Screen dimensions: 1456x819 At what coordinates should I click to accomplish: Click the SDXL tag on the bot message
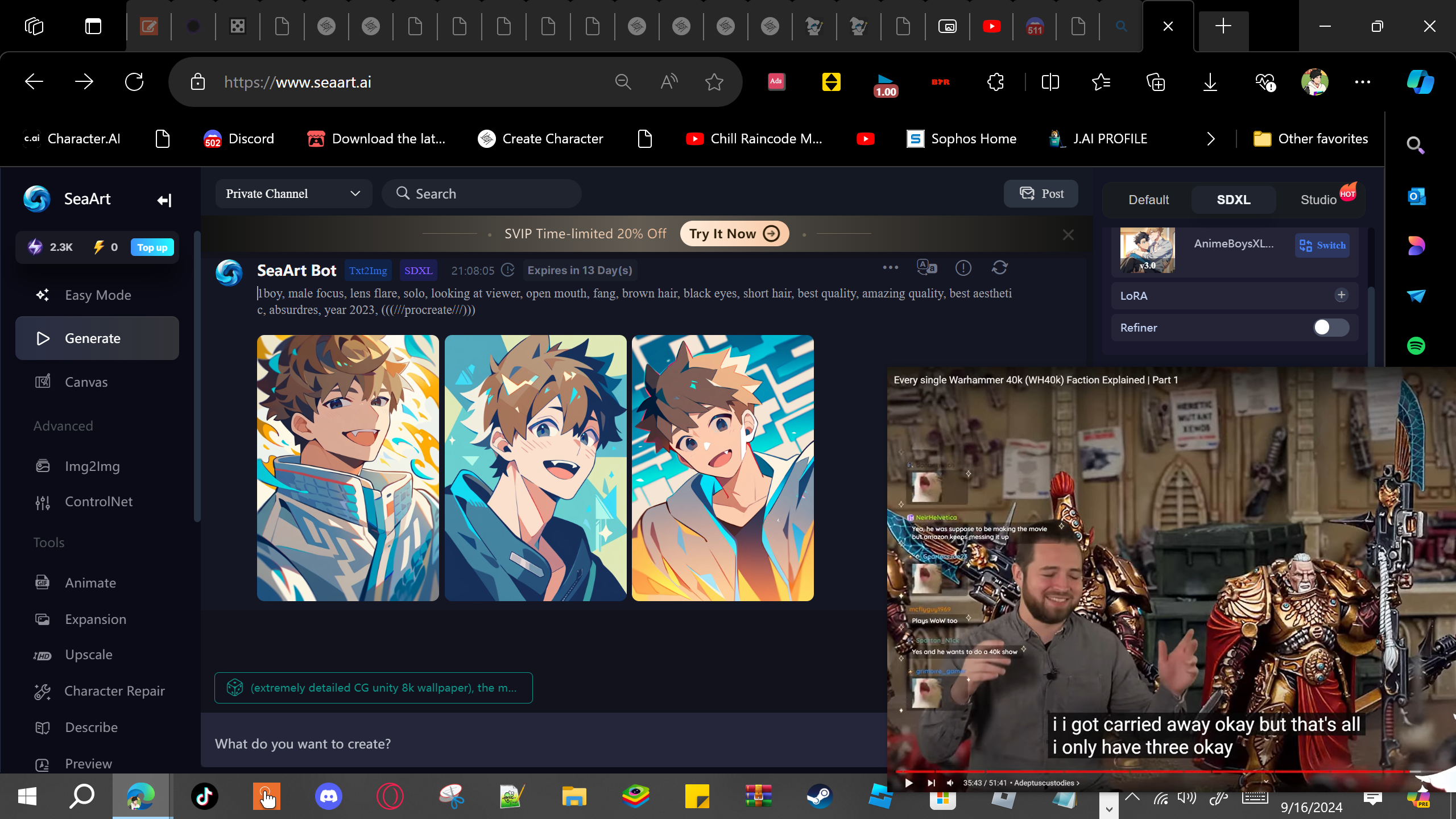[418, 271]
